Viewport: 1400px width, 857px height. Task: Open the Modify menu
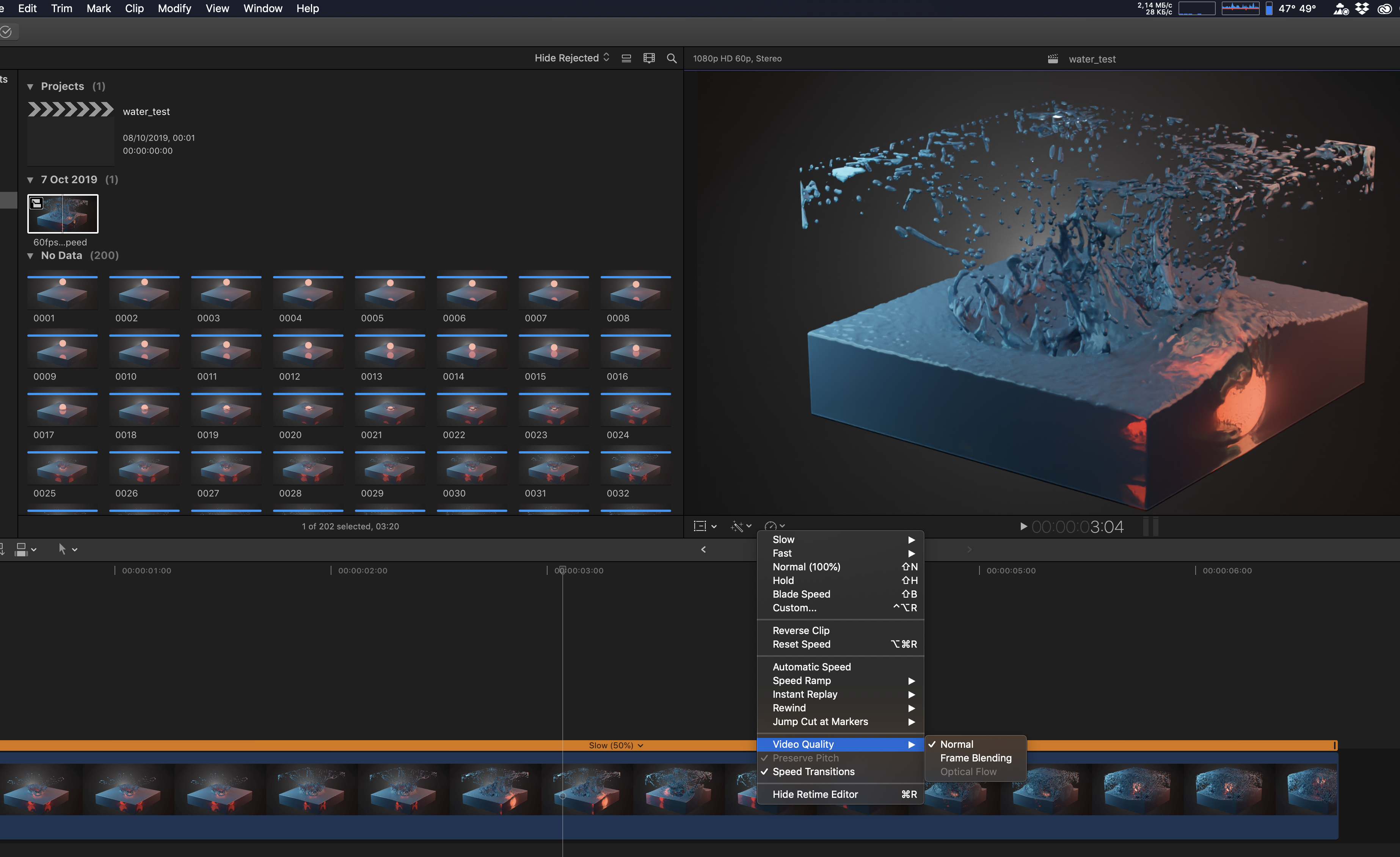[174, 8]
